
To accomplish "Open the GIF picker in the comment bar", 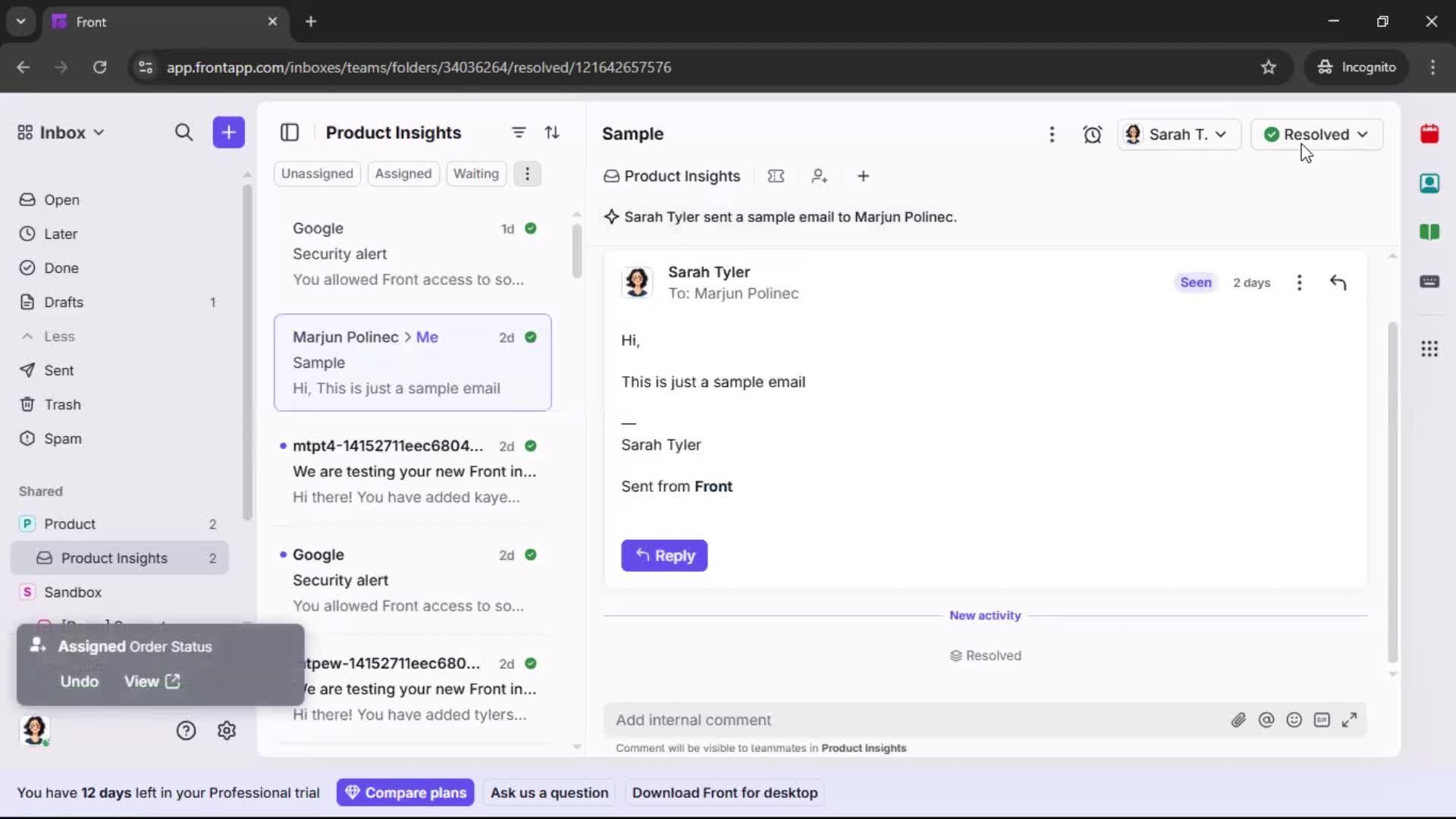I will pos(1323,720).
